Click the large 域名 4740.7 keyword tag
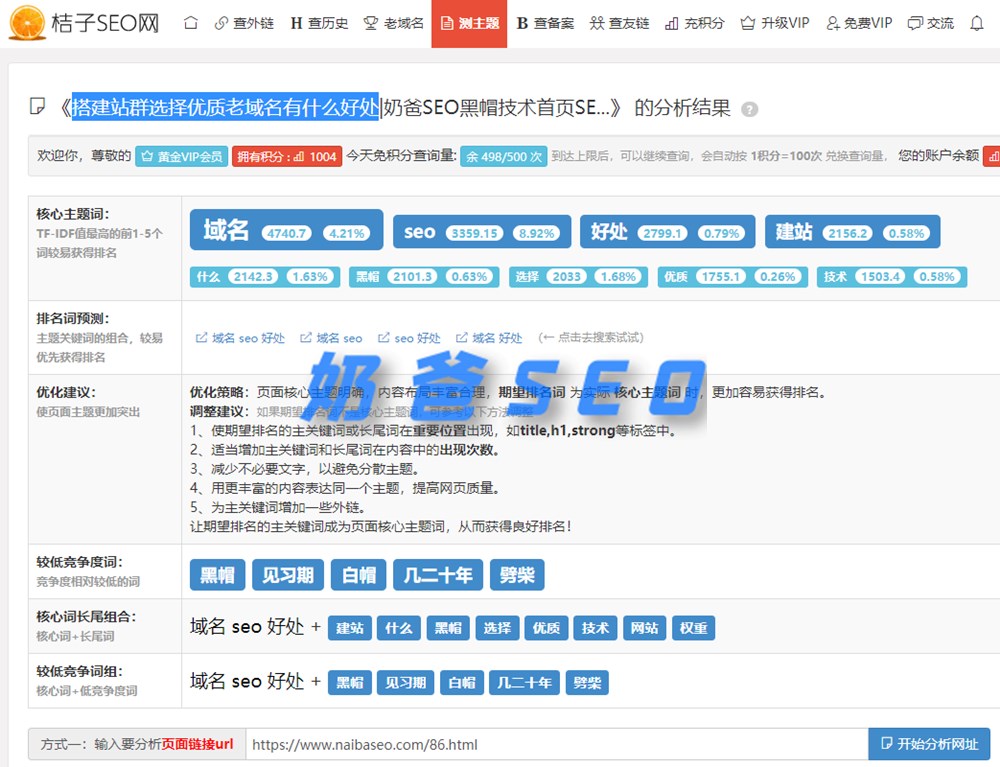Screen dimensions: 1000x767 click(x=286, y=230)
